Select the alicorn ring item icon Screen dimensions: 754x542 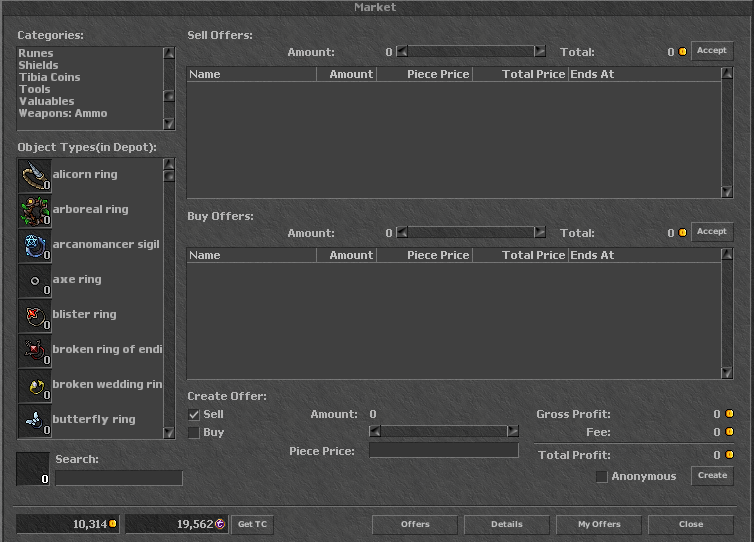pyautogui.click(x=35, y=176)
